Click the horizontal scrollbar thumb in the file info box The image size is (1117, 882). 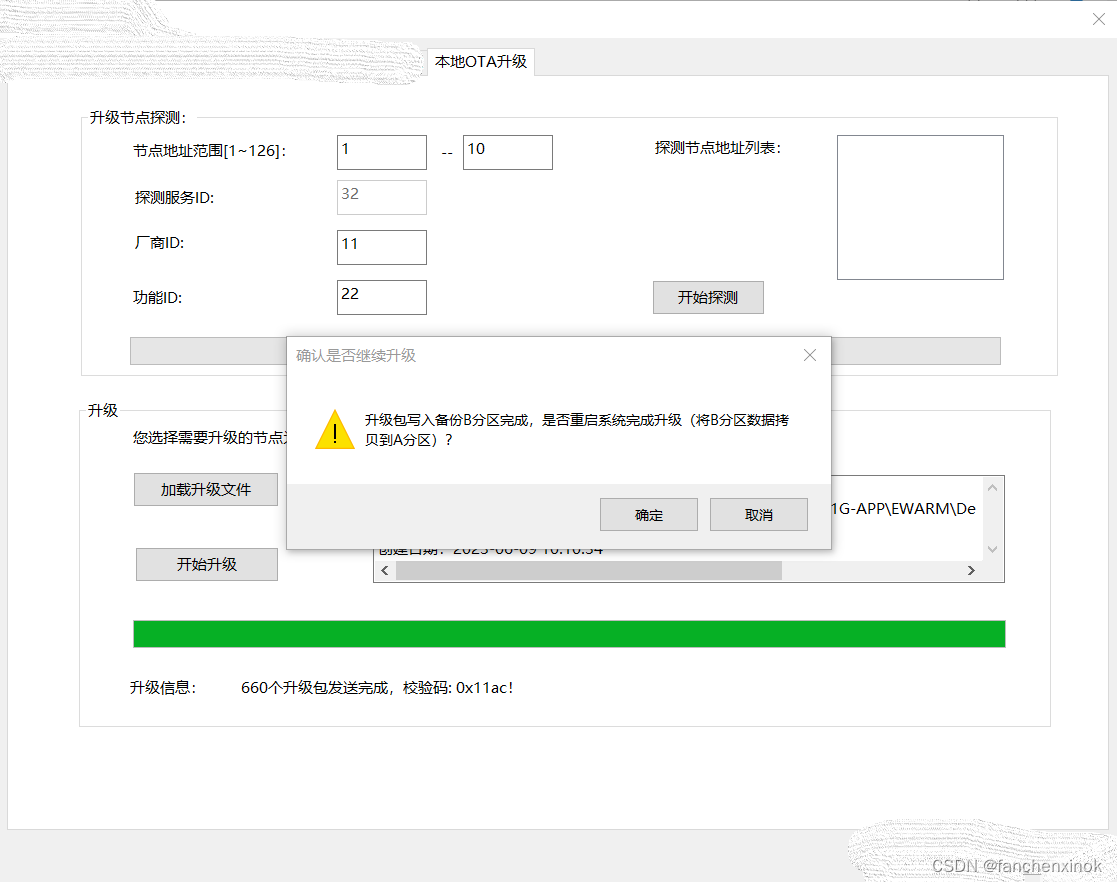[x=588, y=570]
